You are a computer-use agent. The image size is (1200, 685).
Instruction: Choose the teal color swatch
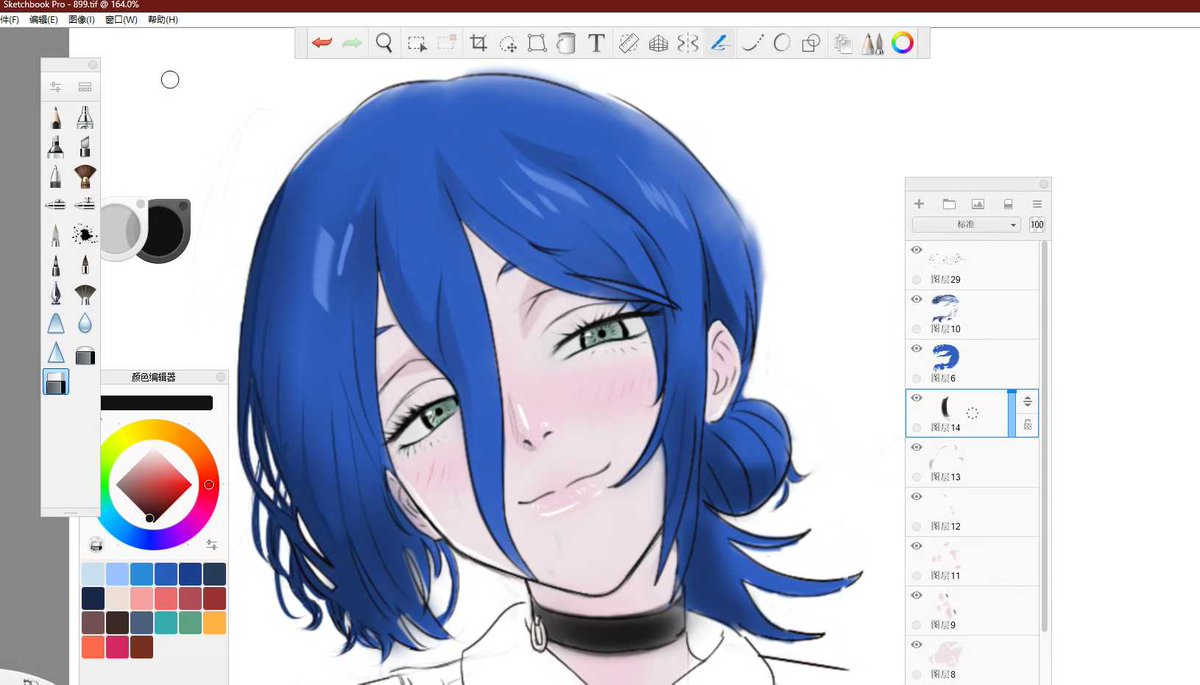pyautogui.click(x=165, y=623)
